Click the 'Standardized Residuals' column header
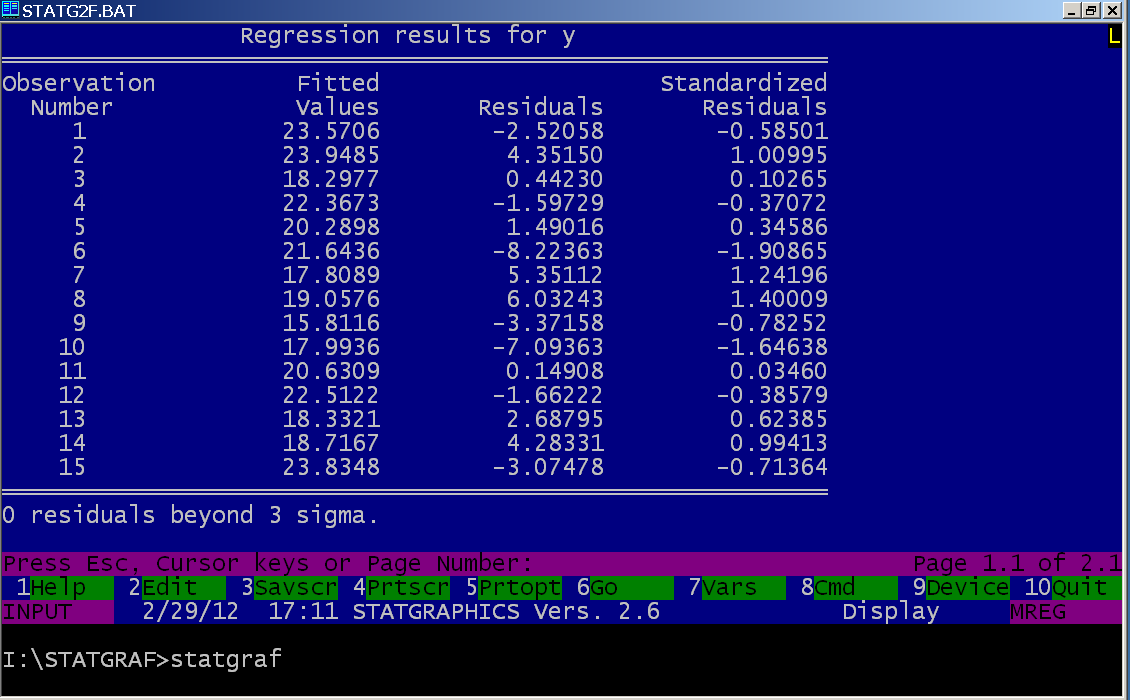 [744, 95]
